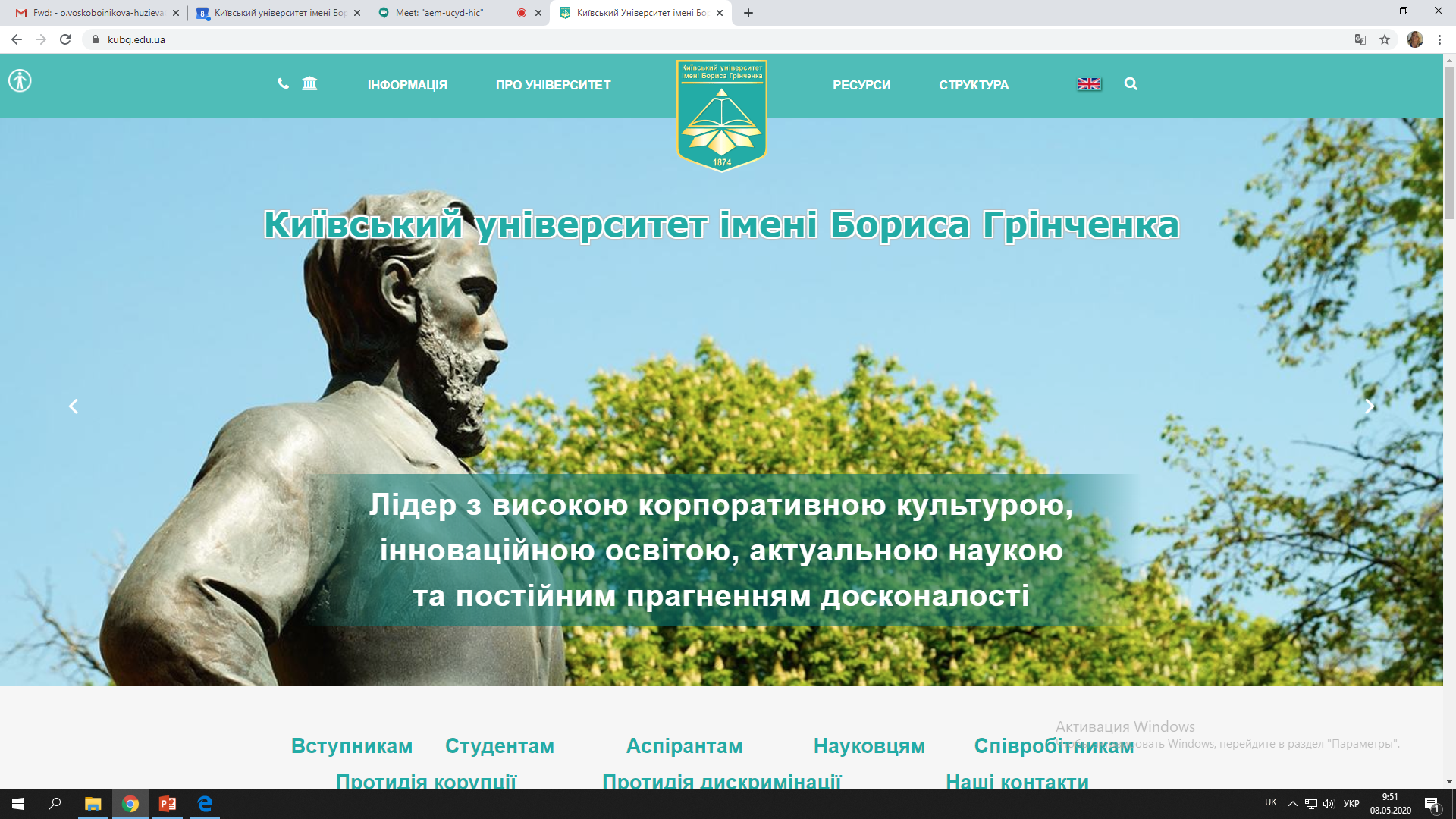This screenshot has width=1456, height=819.
Task: Open PowerPoint from the taskbar
Action: click(168, 804)
